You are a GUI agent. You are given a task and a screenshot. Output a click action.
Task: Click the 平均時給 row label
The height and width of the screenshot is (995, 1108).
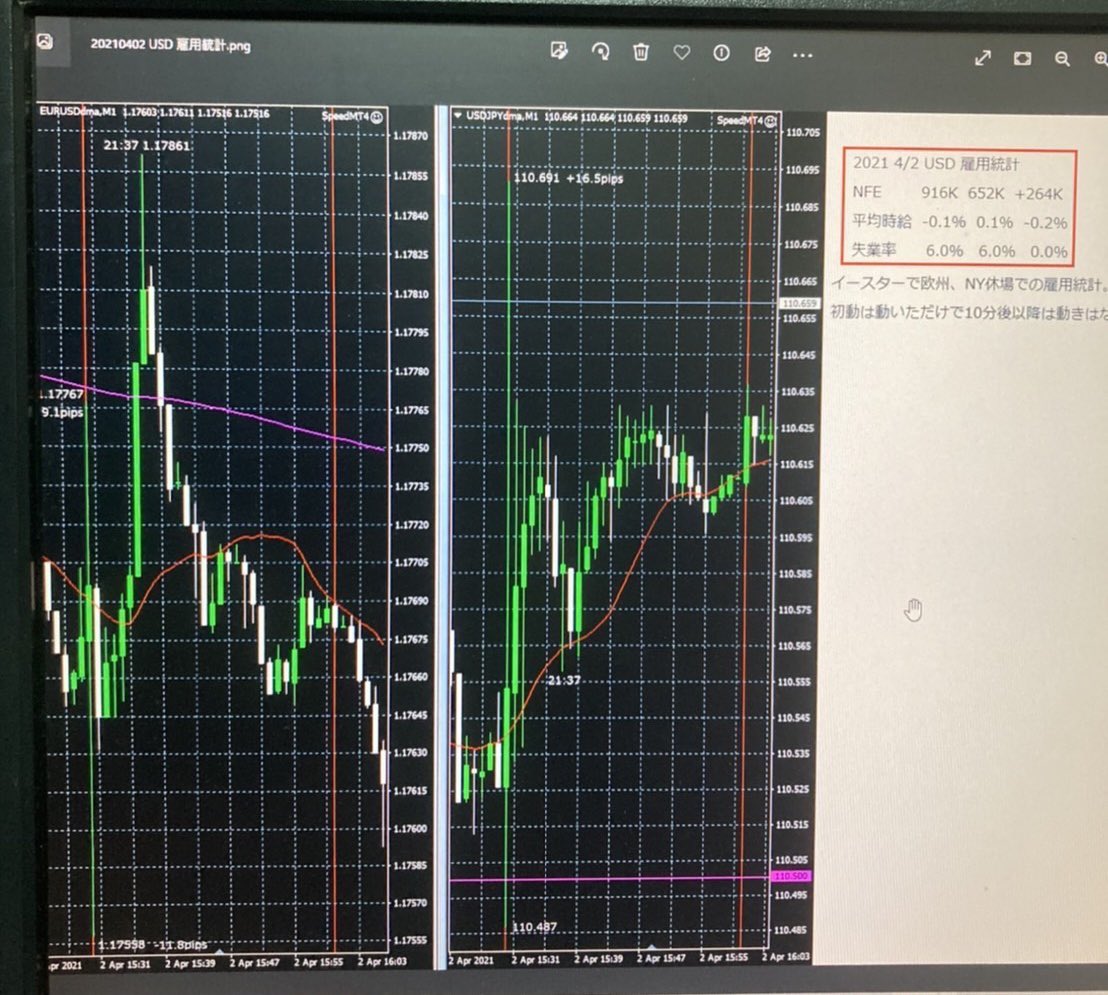coord(880,221)
